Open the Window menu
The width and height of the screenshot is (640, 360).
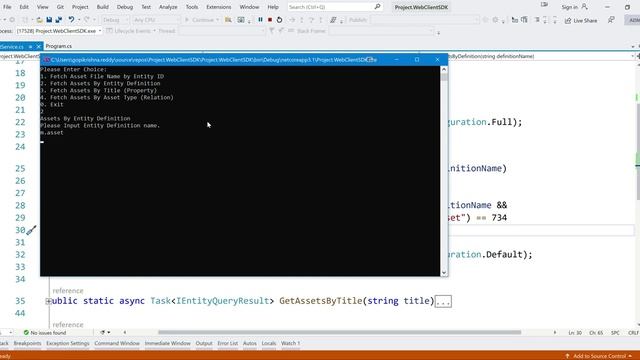(x=249, y=7)
